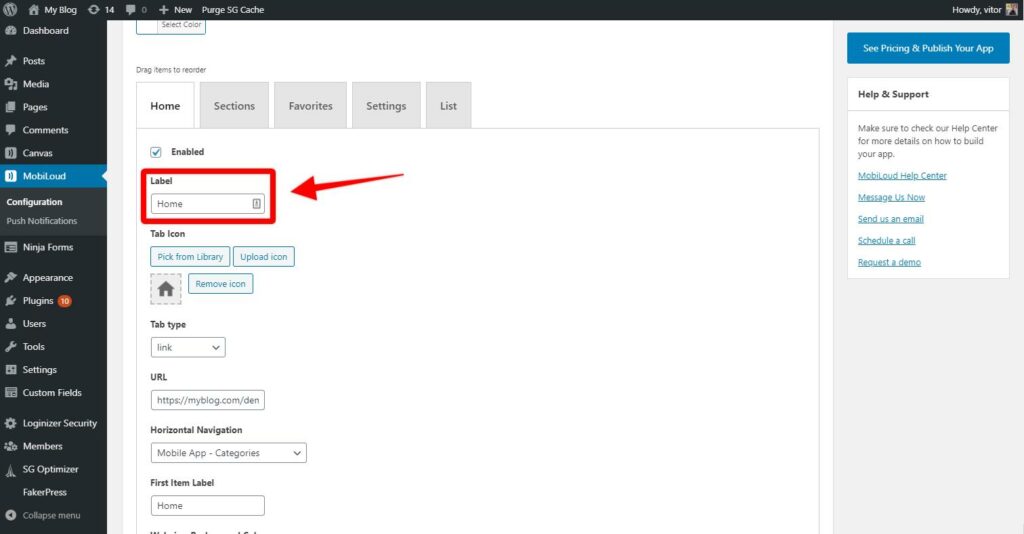
Task: Click the Posts pin icon
Action: point(10,61)
